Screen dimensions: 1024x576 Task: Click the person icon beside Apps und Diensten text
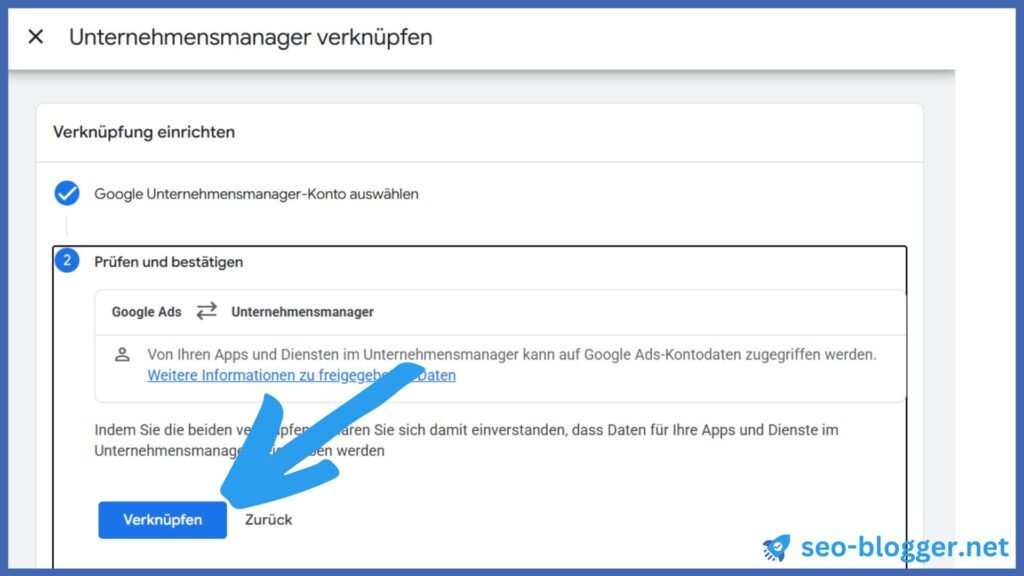[x=122, y=355]
